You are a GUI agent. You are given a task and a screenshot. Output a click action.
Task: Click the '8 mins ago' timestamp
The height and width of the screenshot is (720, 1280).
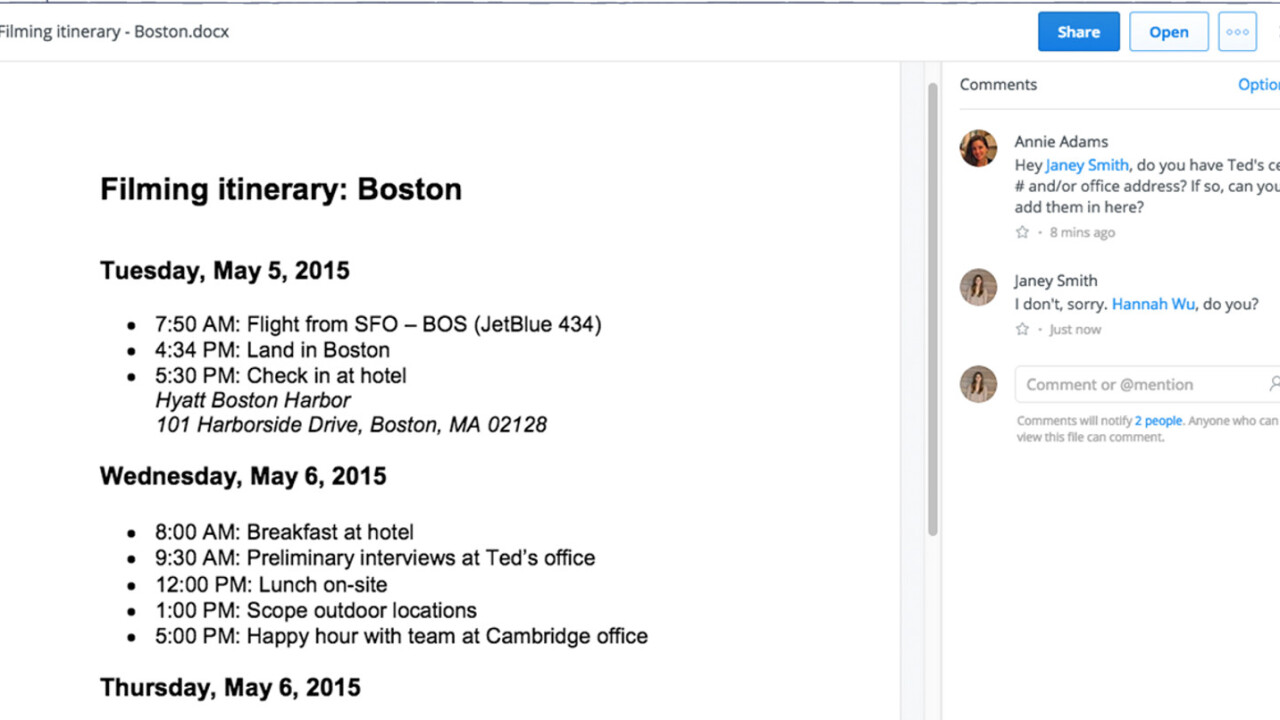tap(1082, 232)
